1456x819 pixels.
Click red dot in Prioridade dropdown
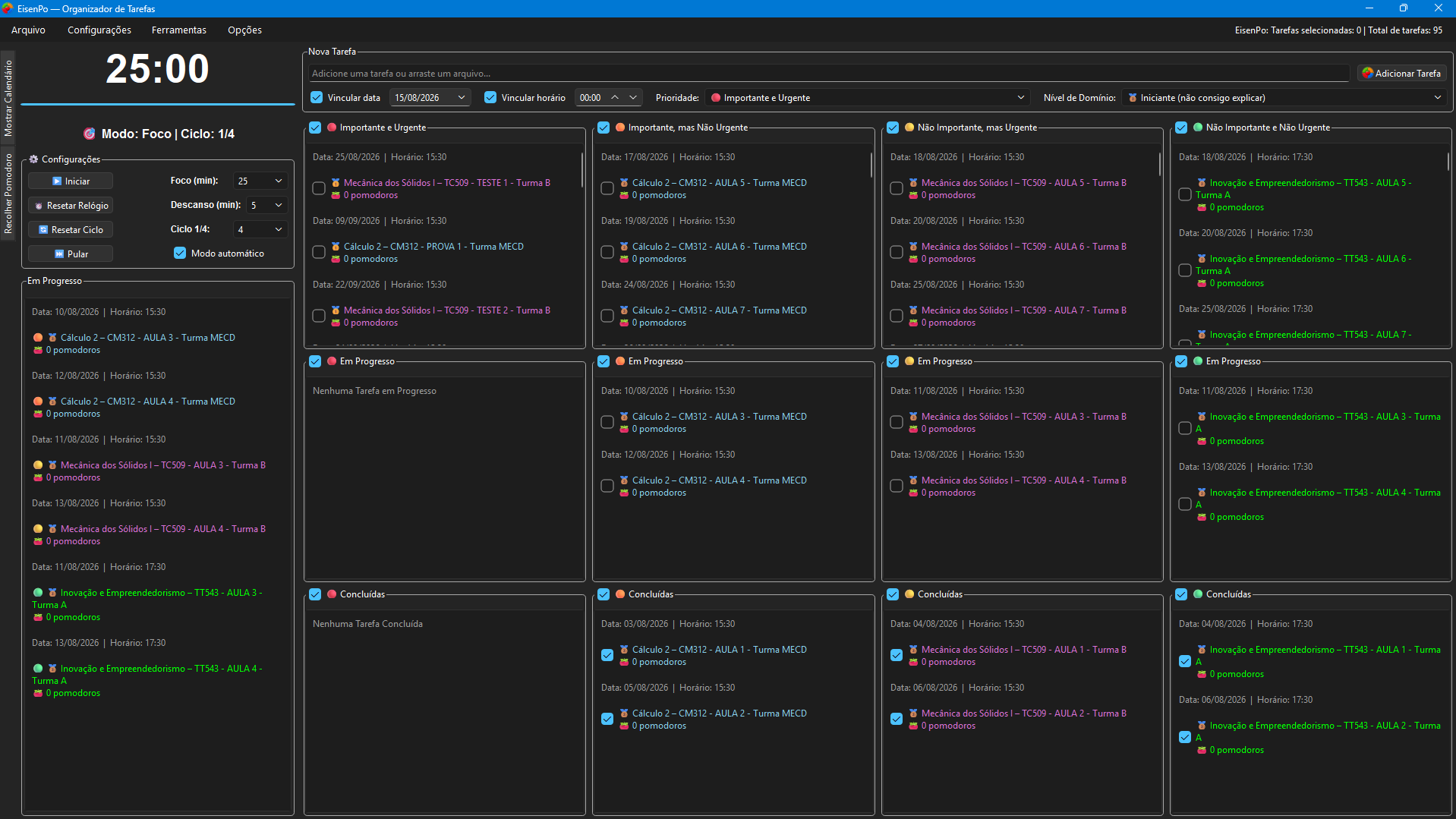(x=716, y=98)
